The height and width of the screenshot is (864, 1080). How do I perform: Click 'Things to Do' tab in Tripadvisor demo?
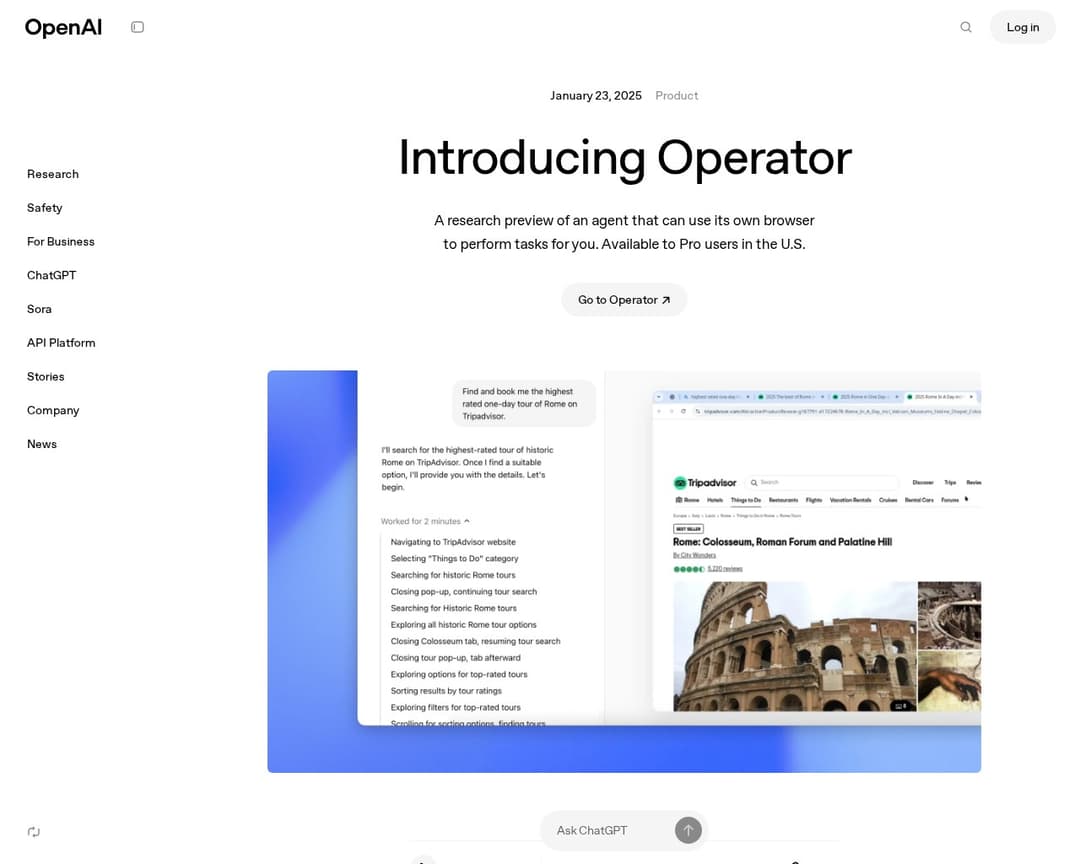tap(746, 500)
